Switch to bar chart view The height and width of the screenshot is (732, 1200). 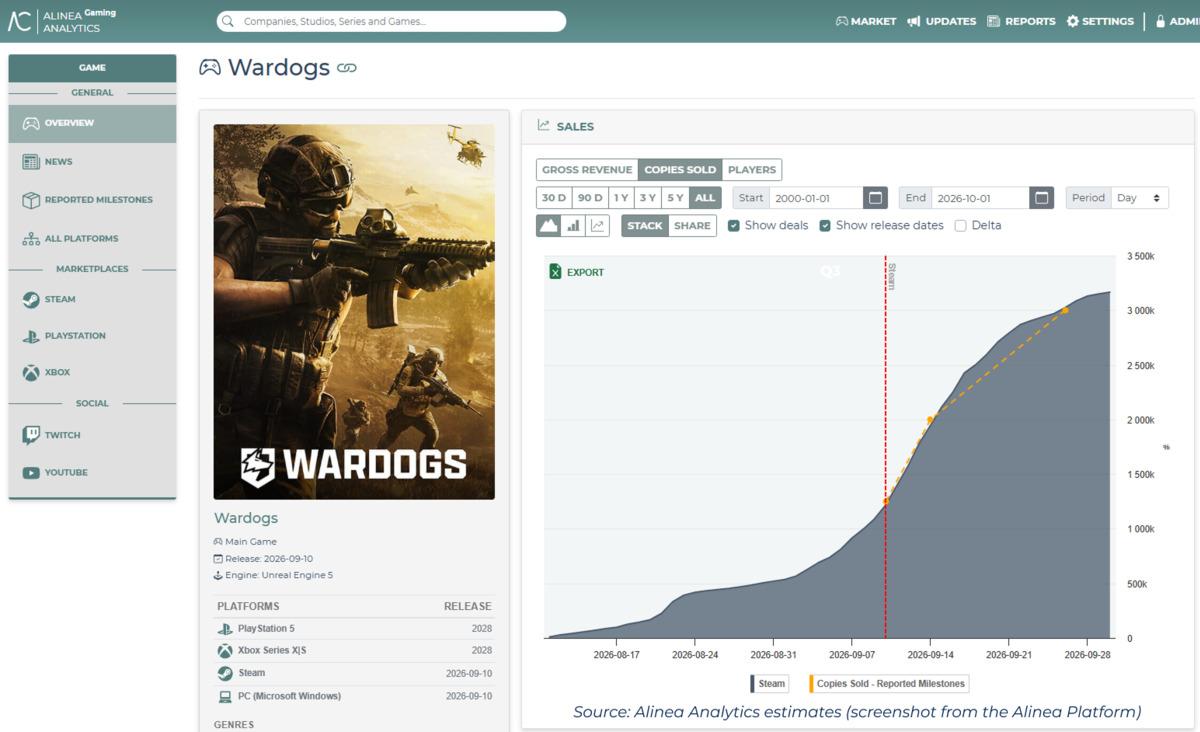click(573, 226)
